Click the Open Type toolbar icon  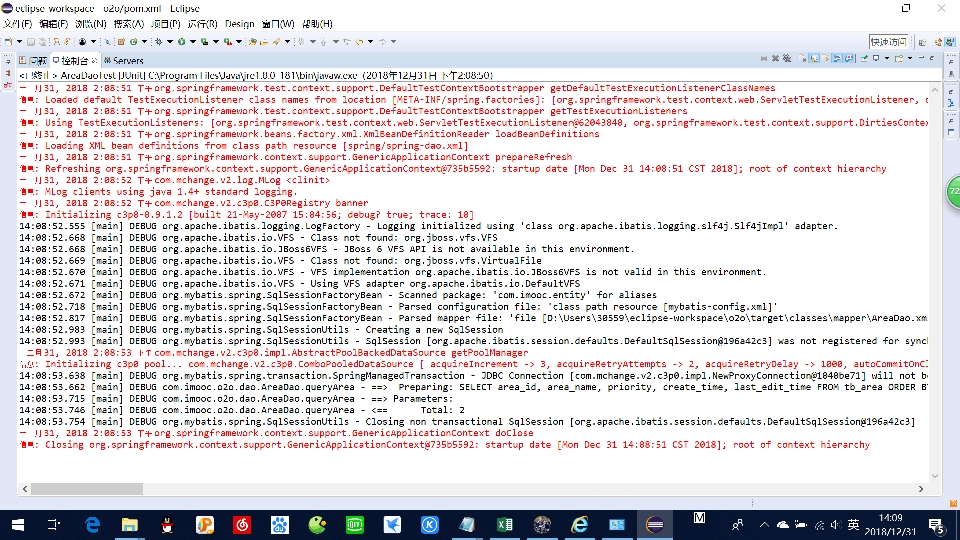[x=252, y=42]
